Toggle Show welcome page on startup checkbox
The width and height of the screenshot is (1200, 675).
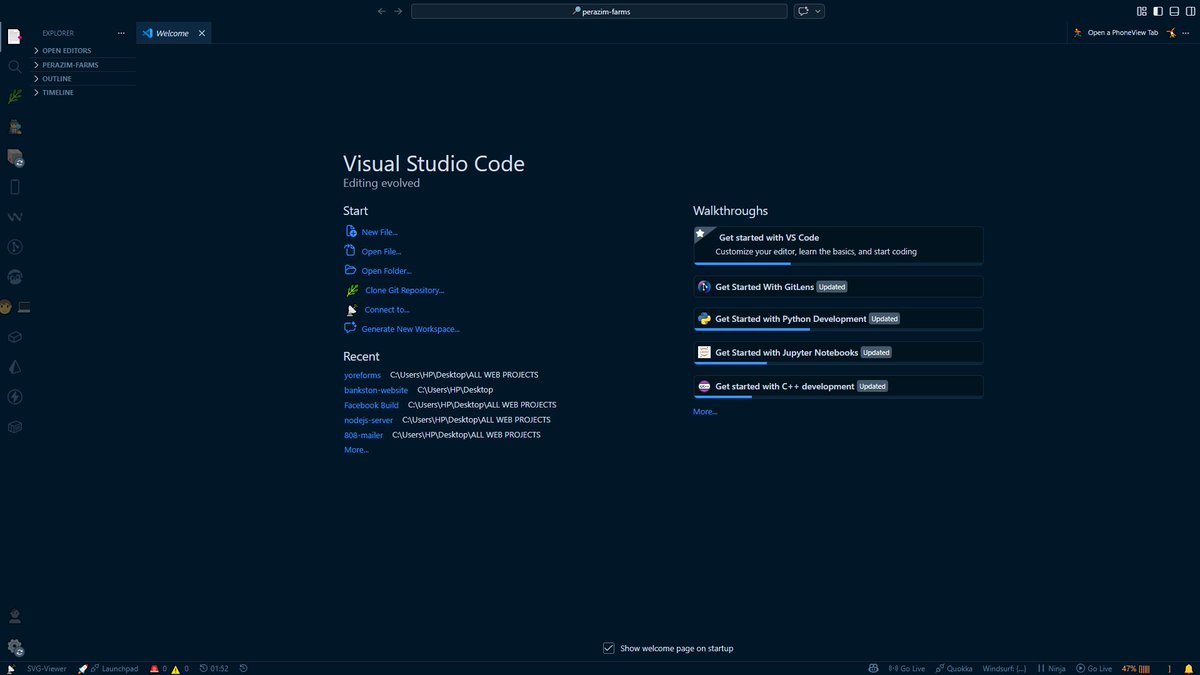tap(608, 648)
